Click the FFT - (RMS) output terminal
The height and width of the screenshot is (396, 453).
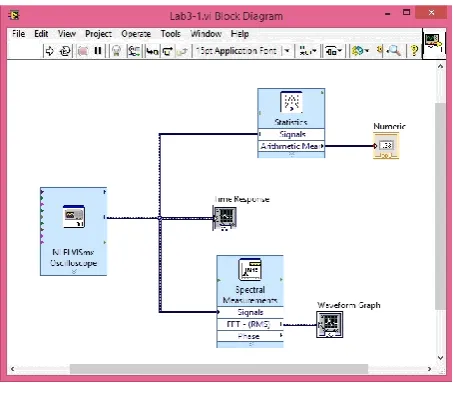point(250,324)
